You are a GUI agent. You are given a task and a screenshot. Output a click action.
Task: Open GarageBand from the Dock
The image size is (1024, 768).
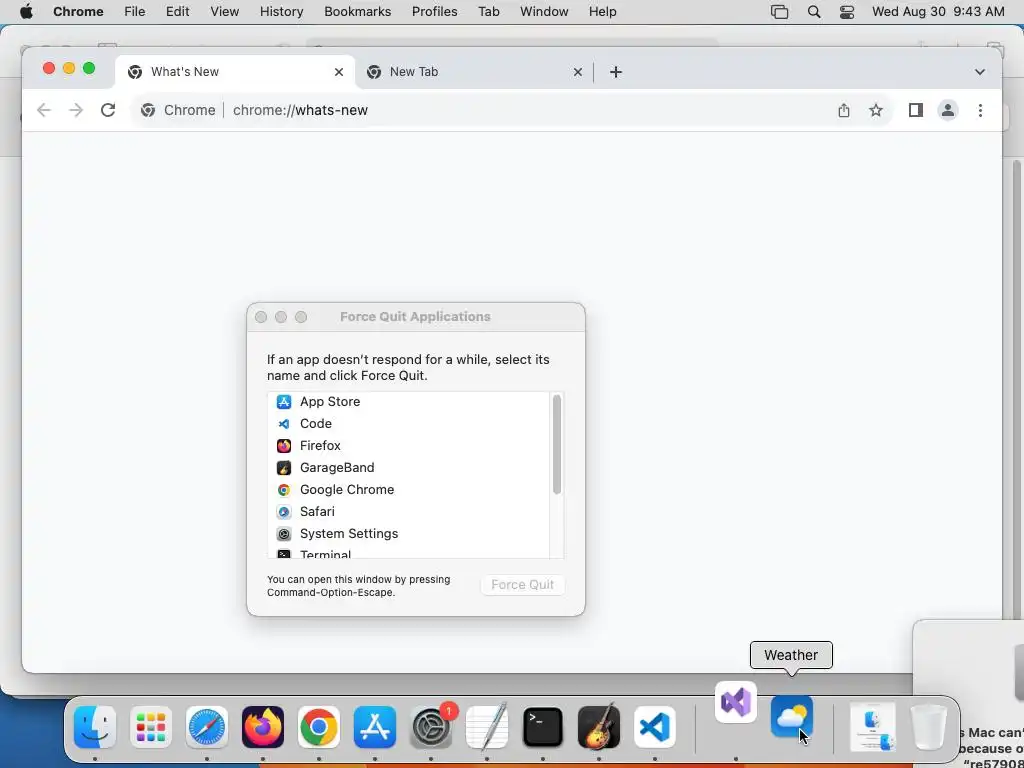[599, 727]
